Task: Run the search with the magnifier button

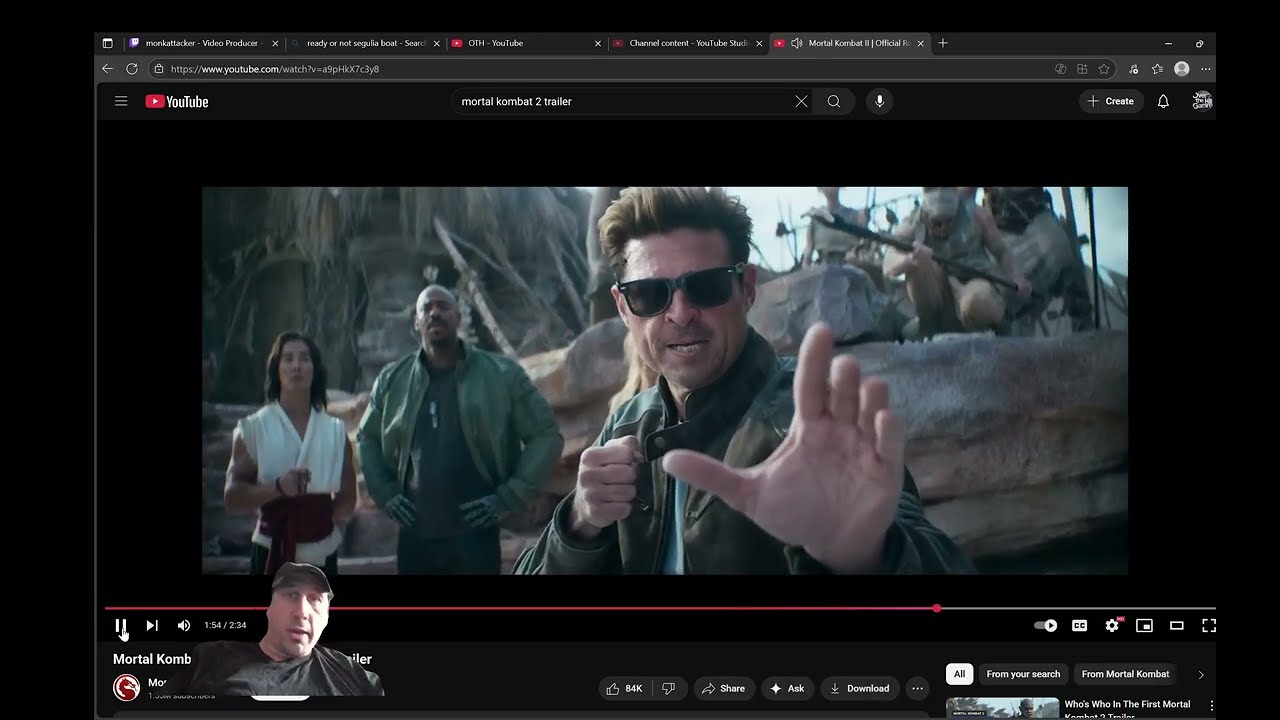Action: [x=834, y=101]
